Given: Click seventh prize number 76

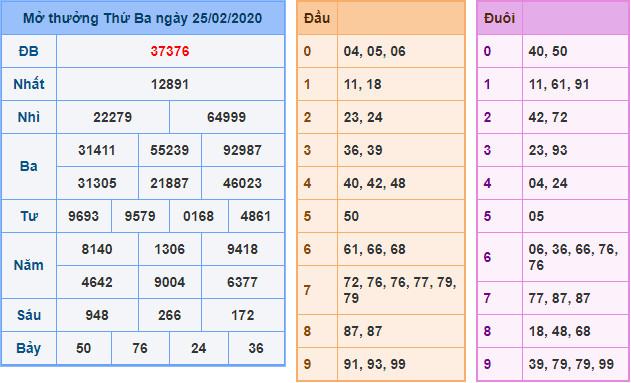Looking at the screenshot, I should 140,348.
